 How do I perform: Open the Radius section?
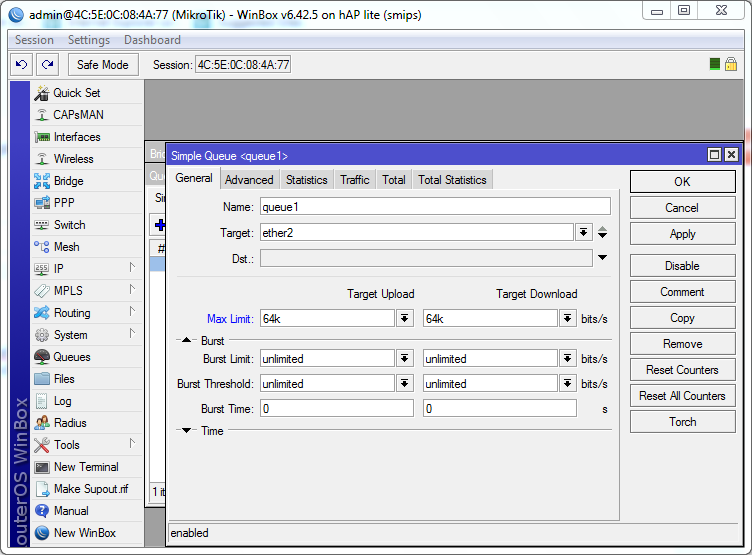tap(88, 423)
